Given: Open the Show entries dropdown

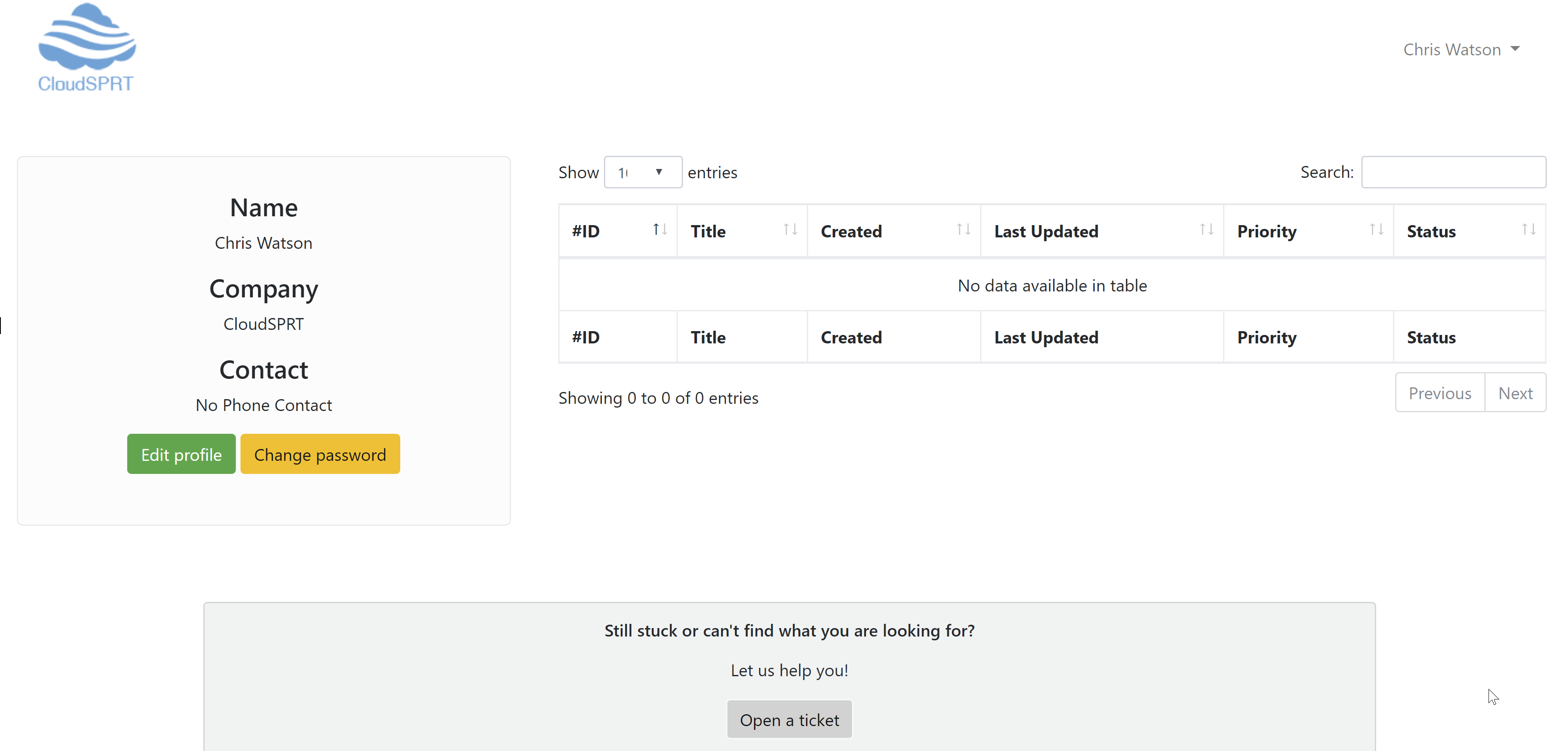Looking at the screenshot, I should click(642, 173).
